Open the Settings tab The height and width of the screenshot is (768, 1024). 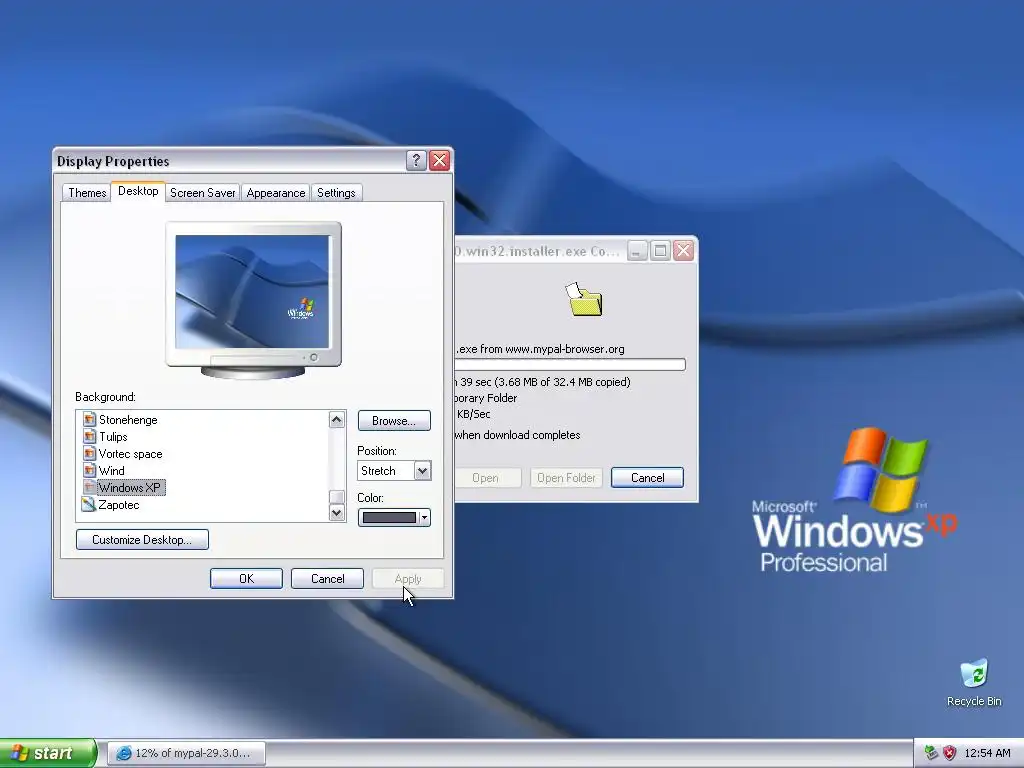(336, 193)
